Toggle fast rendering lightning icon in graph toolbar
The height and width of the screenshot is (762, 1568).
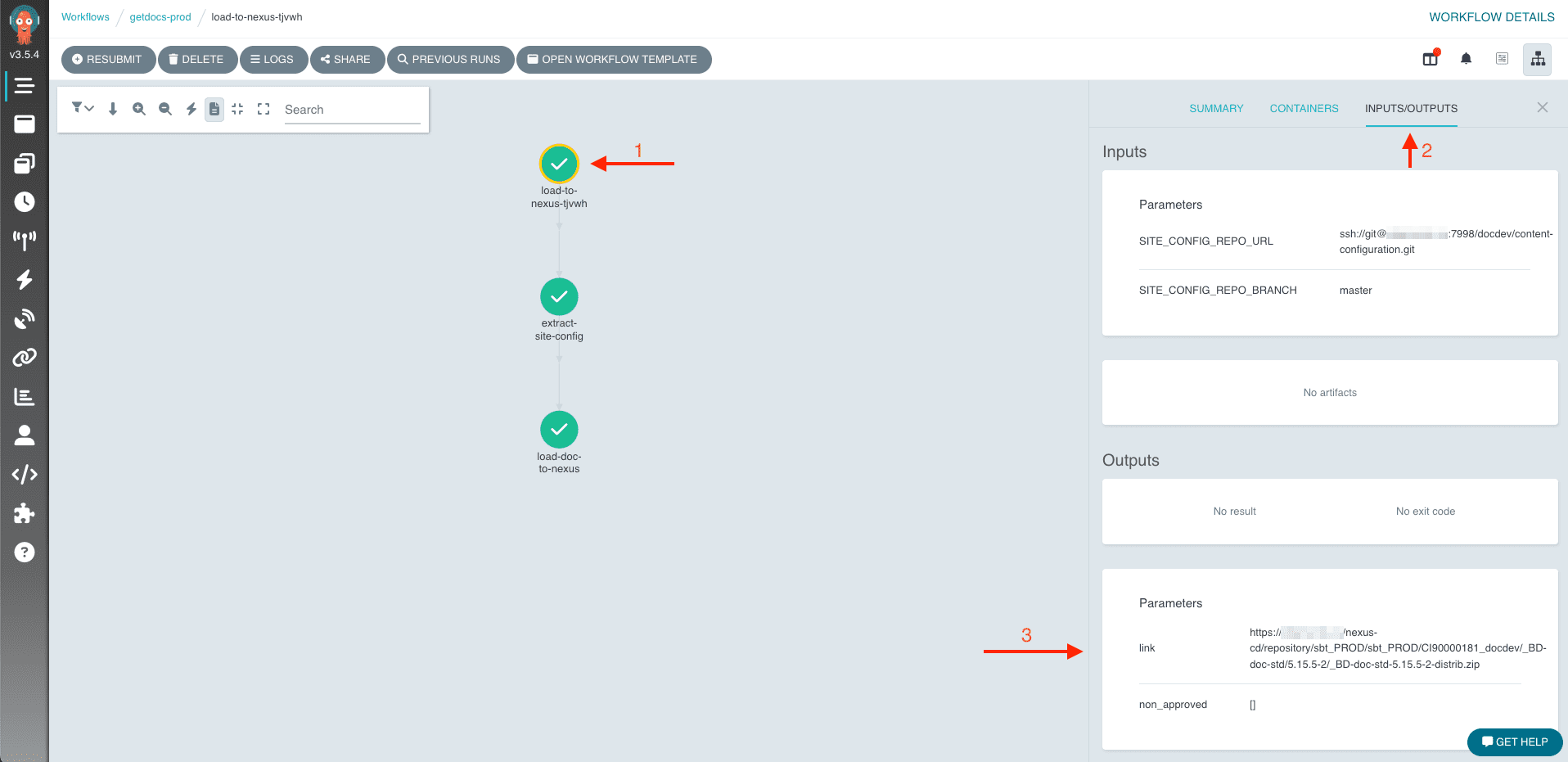191,109
